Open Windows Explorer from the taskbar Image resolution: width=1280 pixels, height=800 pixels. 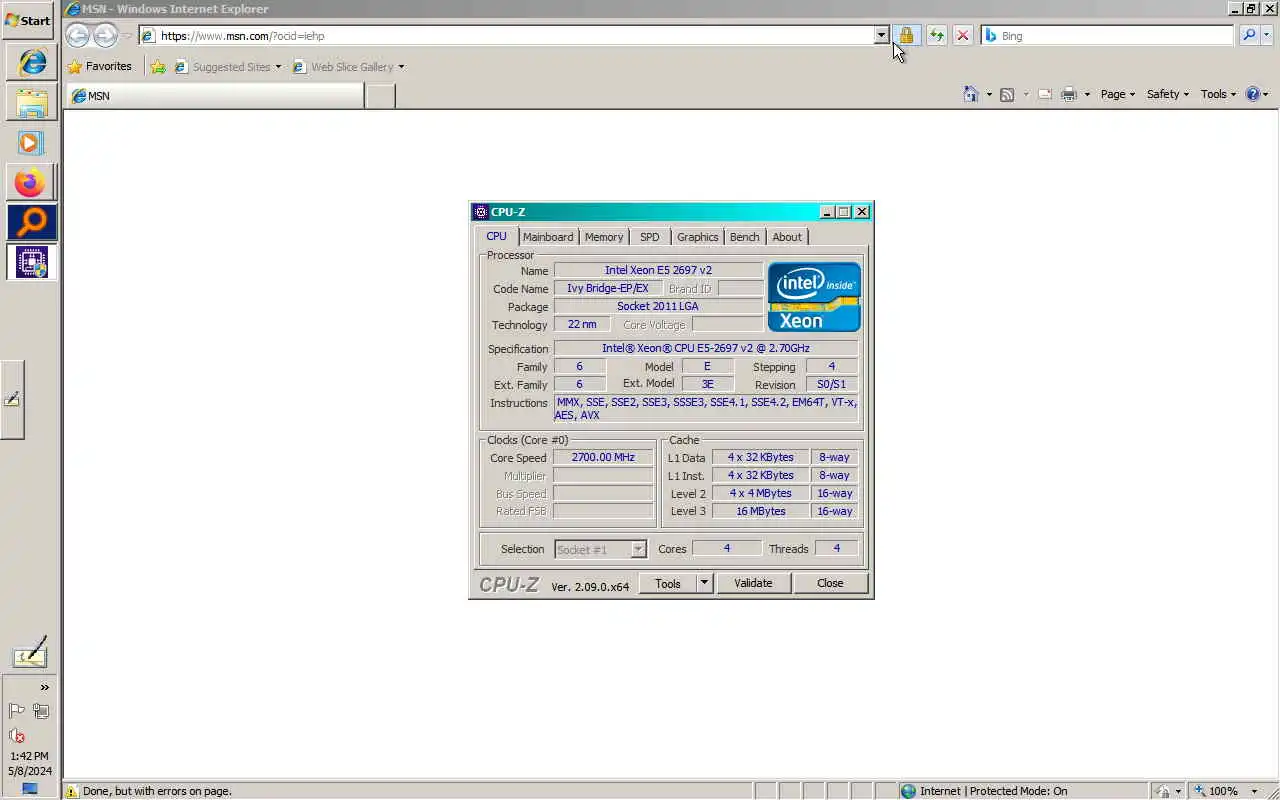tap(31, 102)
